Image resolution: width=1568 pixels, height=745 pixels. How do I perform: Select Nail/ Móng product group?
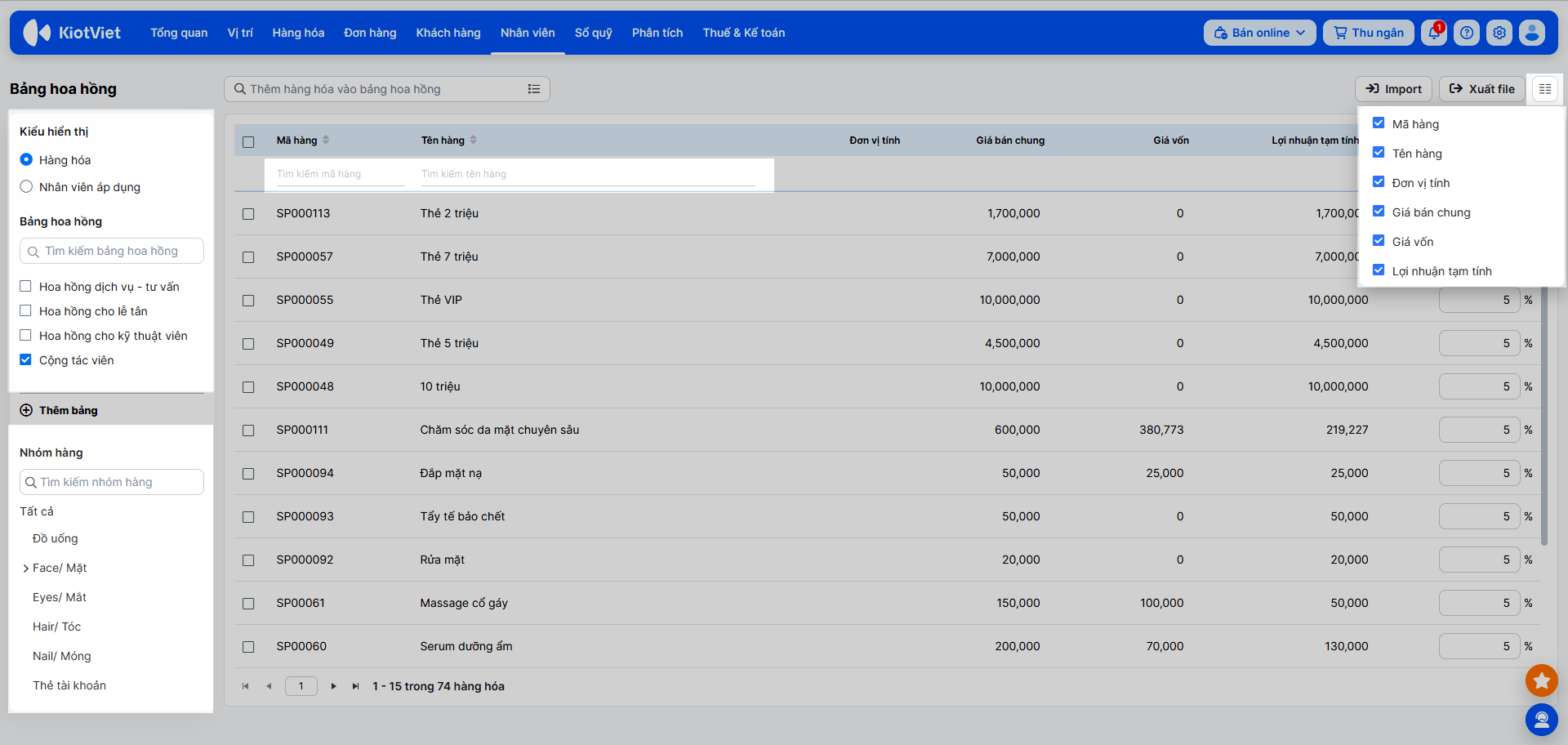click(62, 656)
